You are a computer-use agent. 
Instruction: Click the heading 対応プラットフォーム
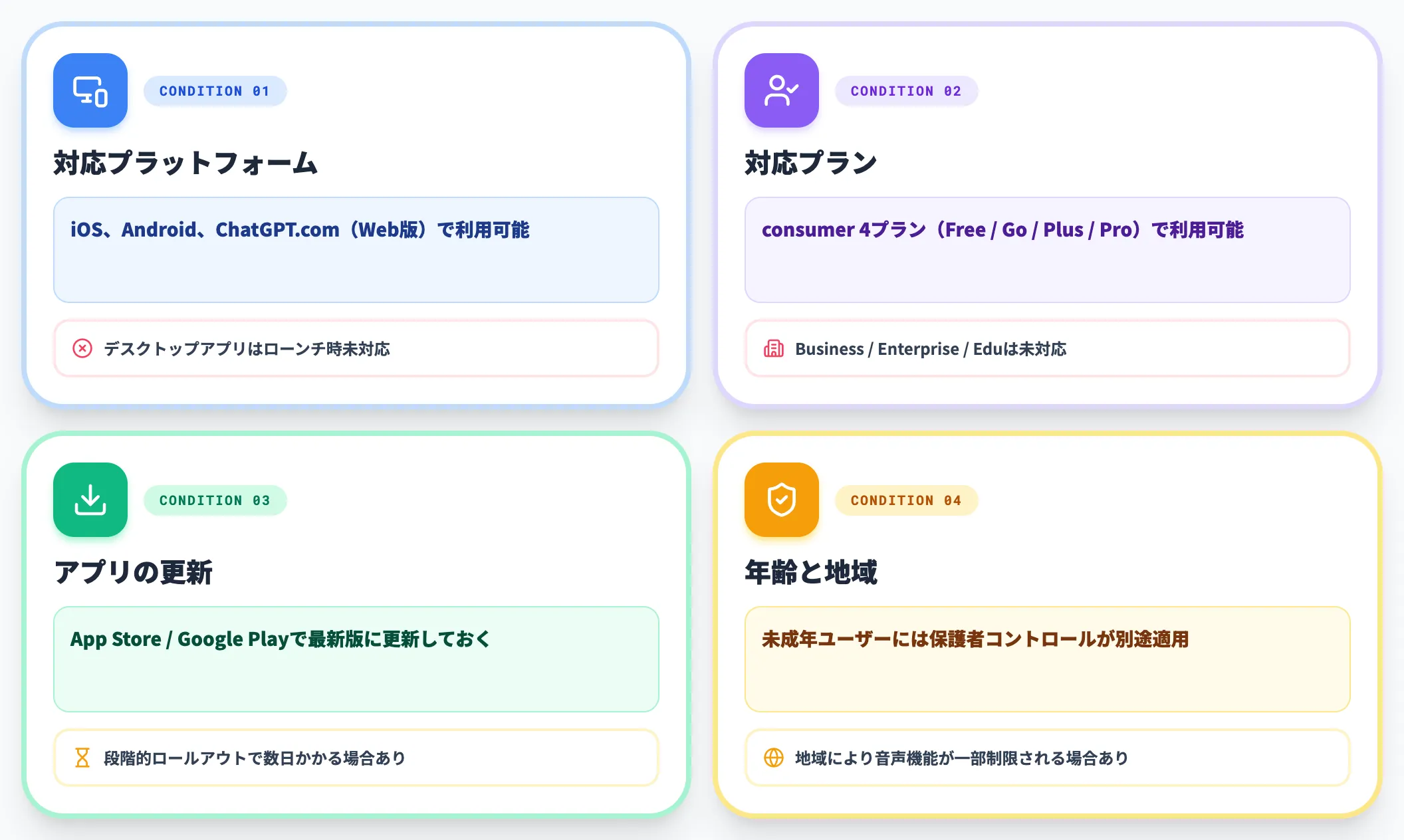(185, 163)
